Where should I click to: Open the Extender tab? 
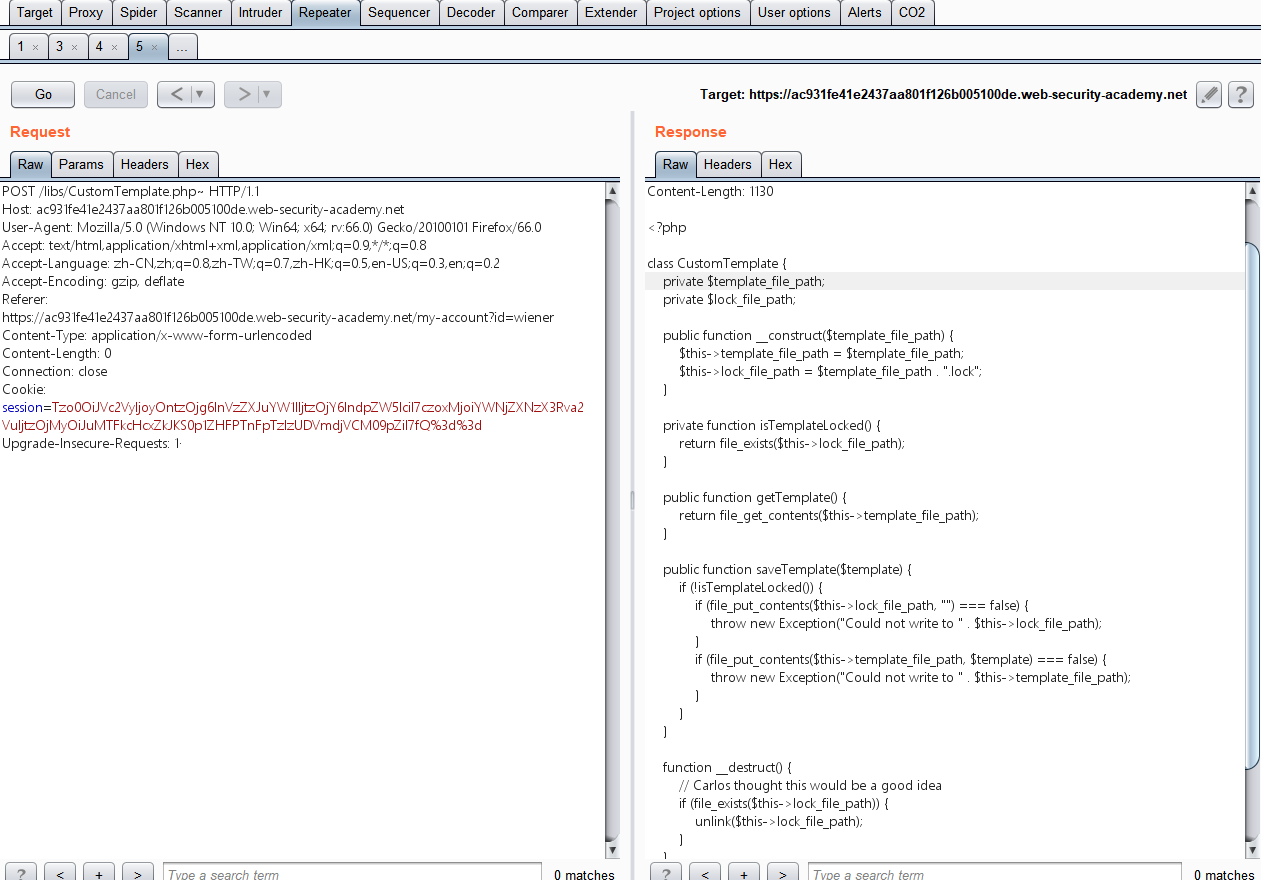[611, 13]
